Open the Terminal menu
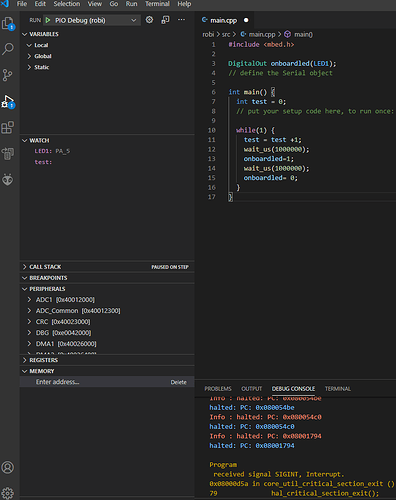 [157, 4]
